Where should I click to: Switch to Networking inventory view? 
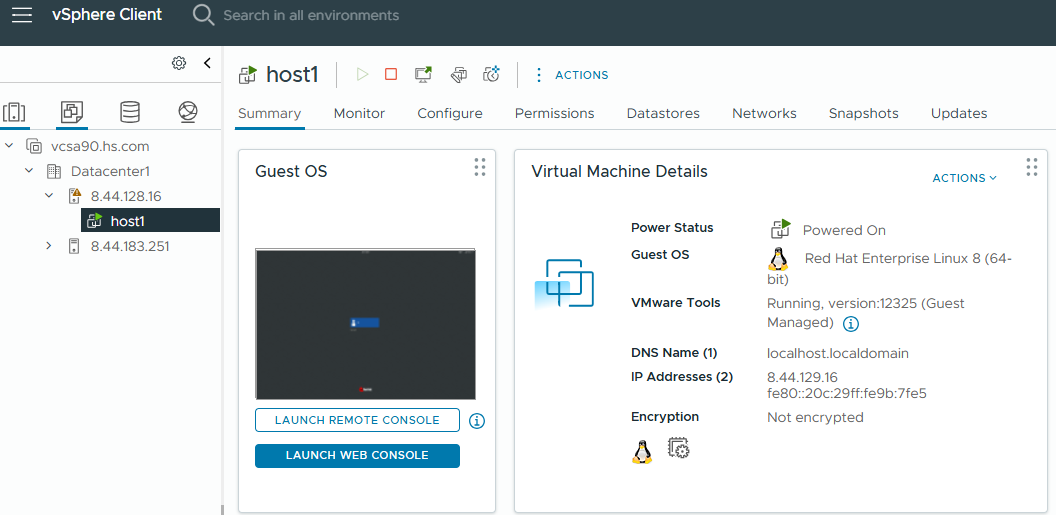click(188, 112)
